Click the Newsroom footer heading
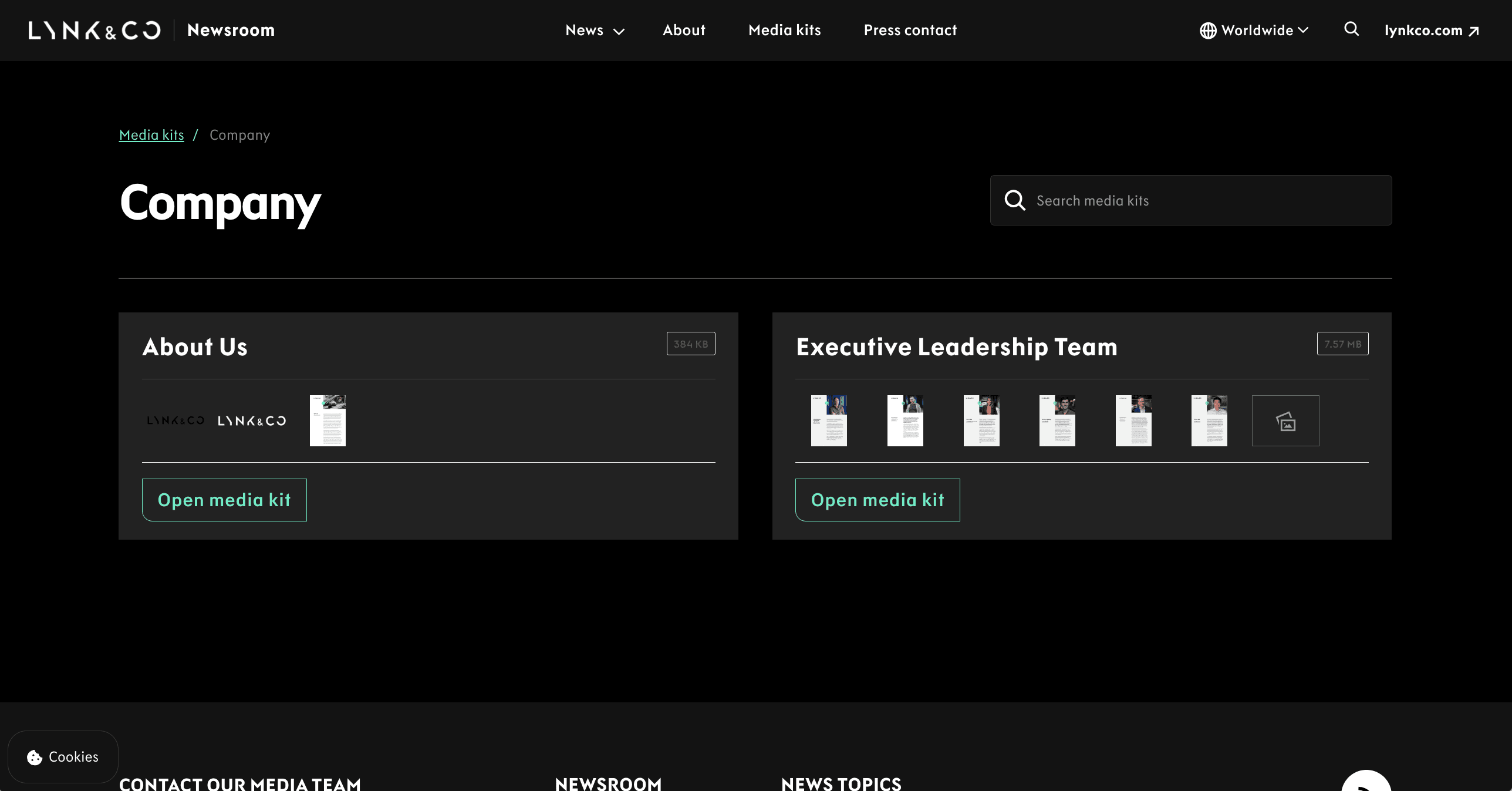This screenshot has width=1512, height=791. pos(608,783)
